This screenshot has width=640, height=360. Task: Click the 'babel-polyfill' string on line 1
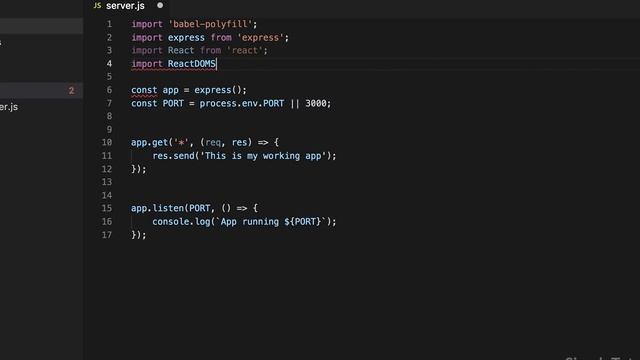[210, 24]
